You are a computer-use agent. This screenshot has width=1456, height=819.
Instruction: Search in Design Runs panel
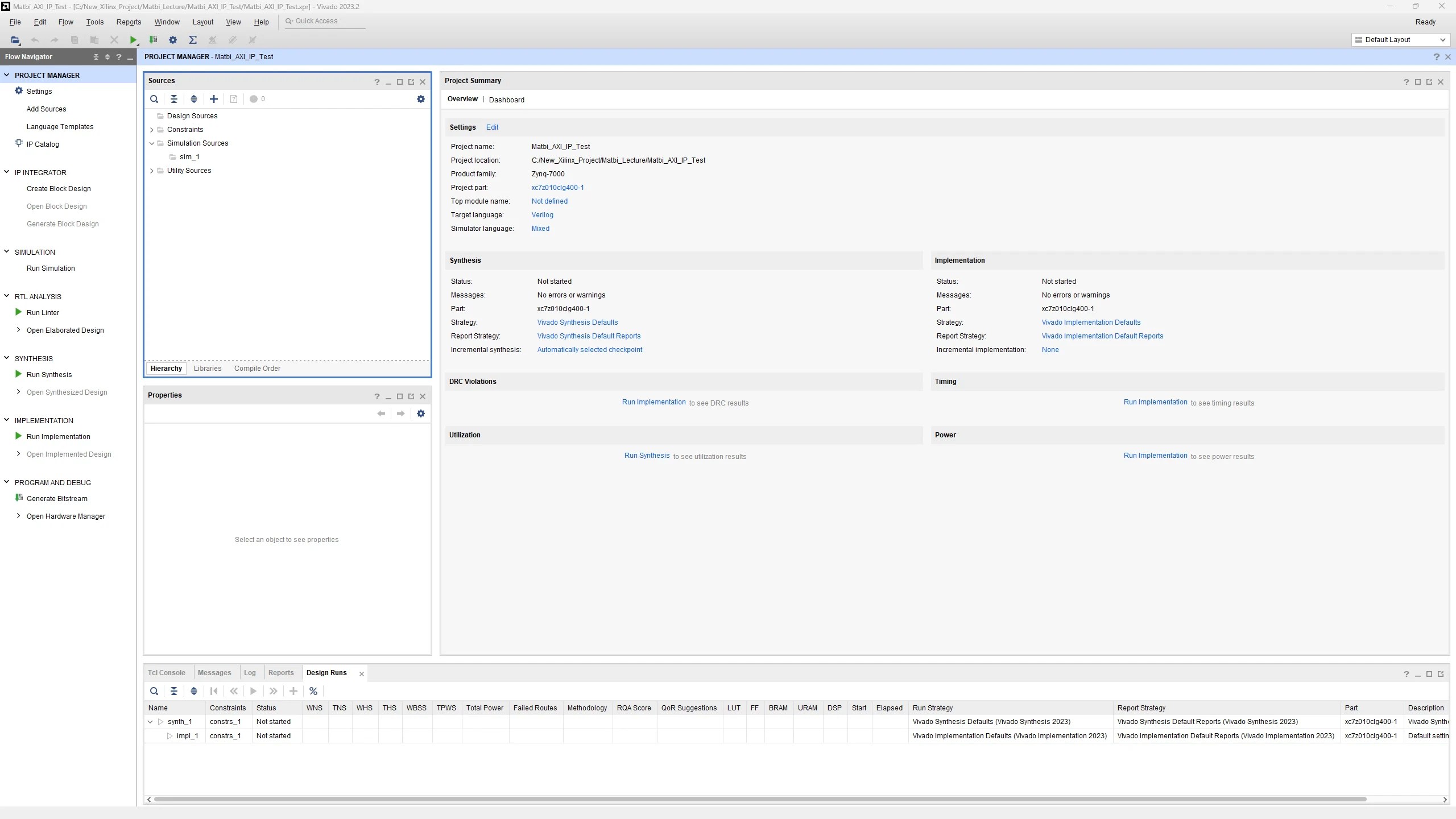coord(154,691)
